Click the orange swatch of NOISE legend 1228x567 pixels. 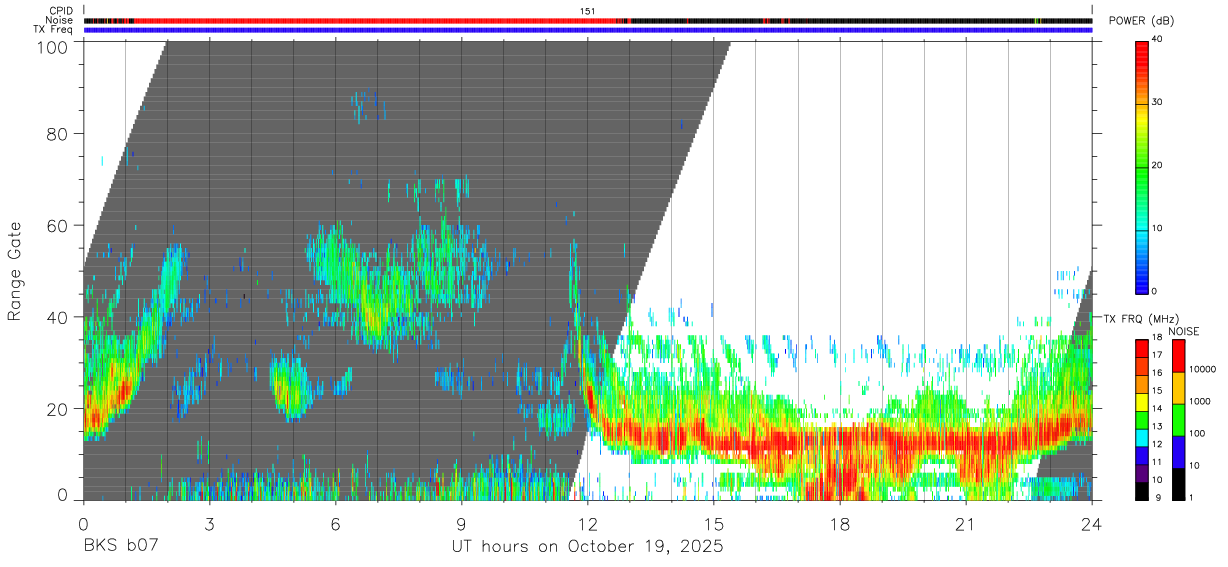(1177, 388)
